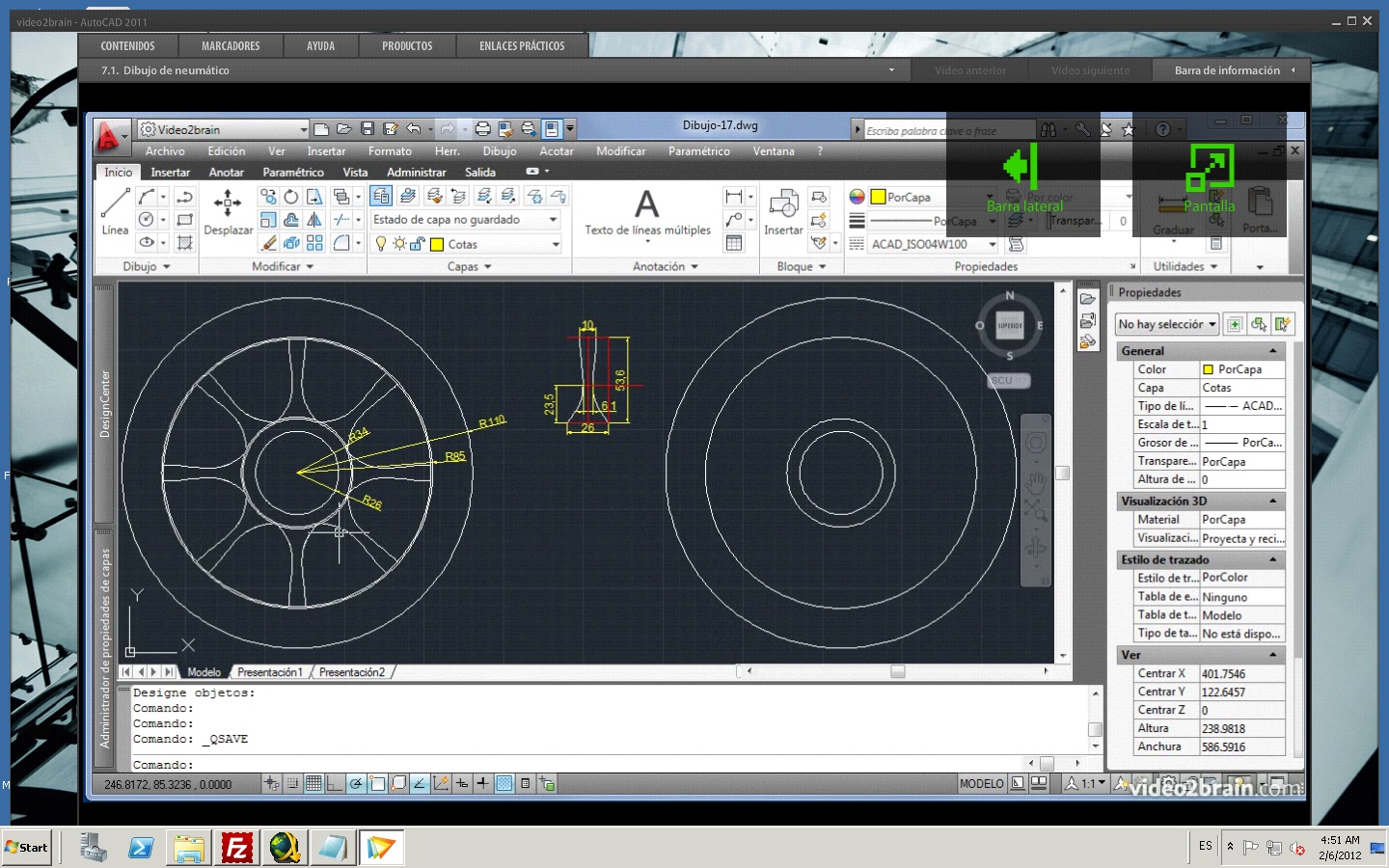
Task: Switch to the Vista ribbon tab
Action: pos(355,172)
